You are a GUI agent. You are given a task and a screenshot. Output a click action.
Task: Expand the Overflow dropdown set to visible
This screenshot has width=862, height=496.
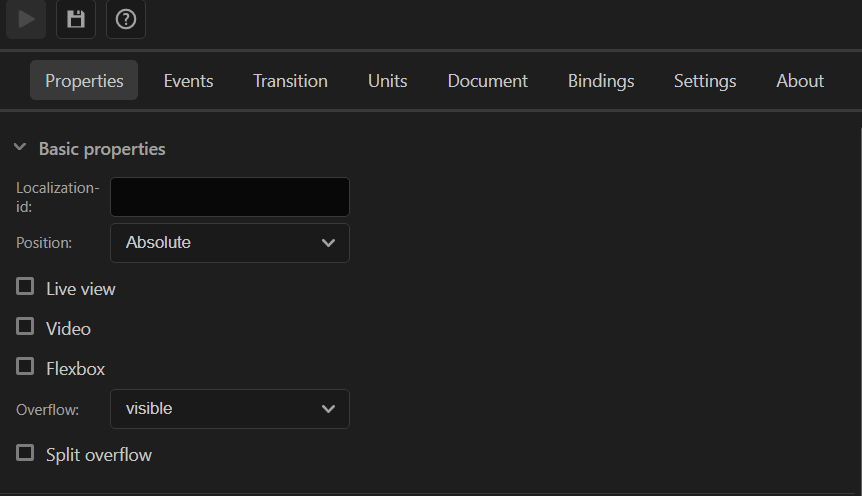pos(230,409)
